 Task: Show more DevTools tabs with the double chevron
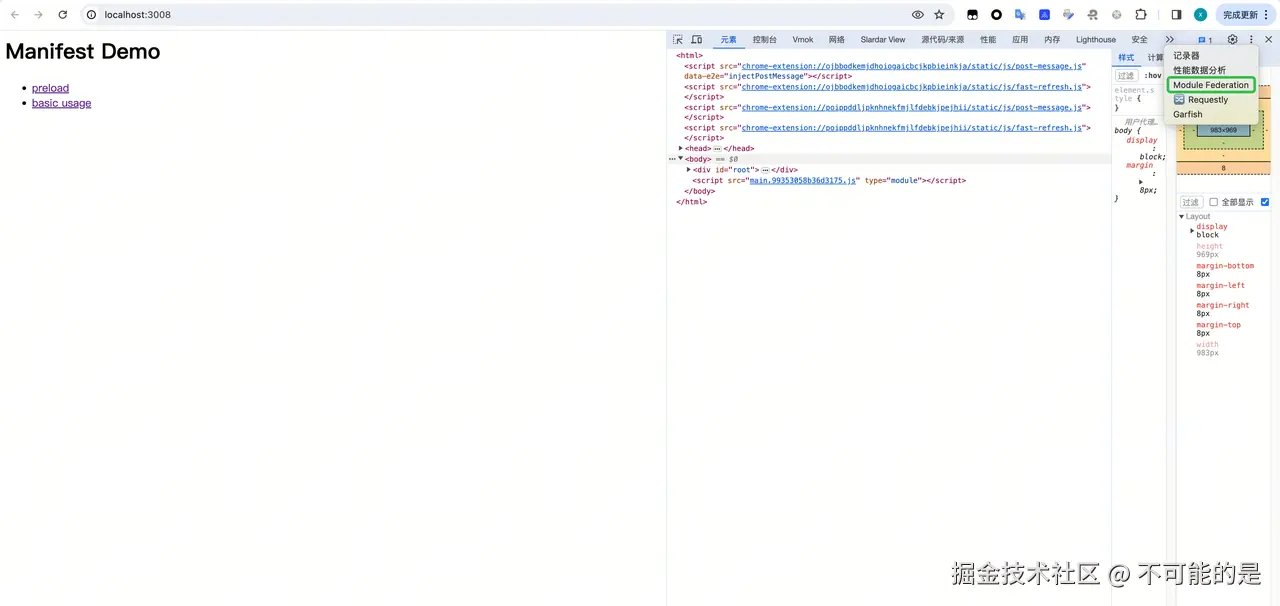[x=1170, y=40]
